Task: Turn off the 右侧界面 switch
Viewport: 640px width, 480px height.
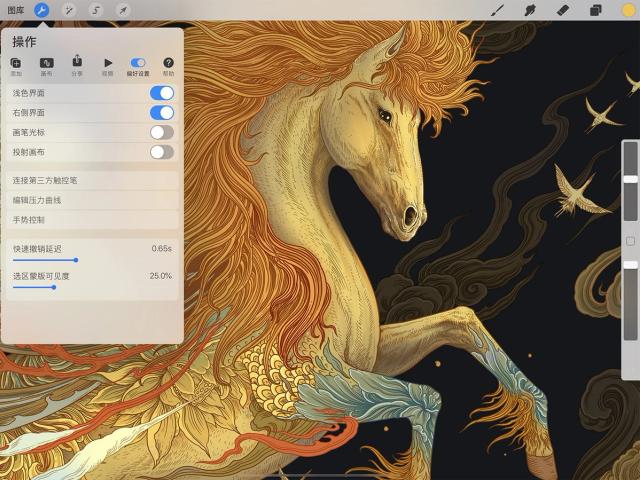Action: pos(162,113)
